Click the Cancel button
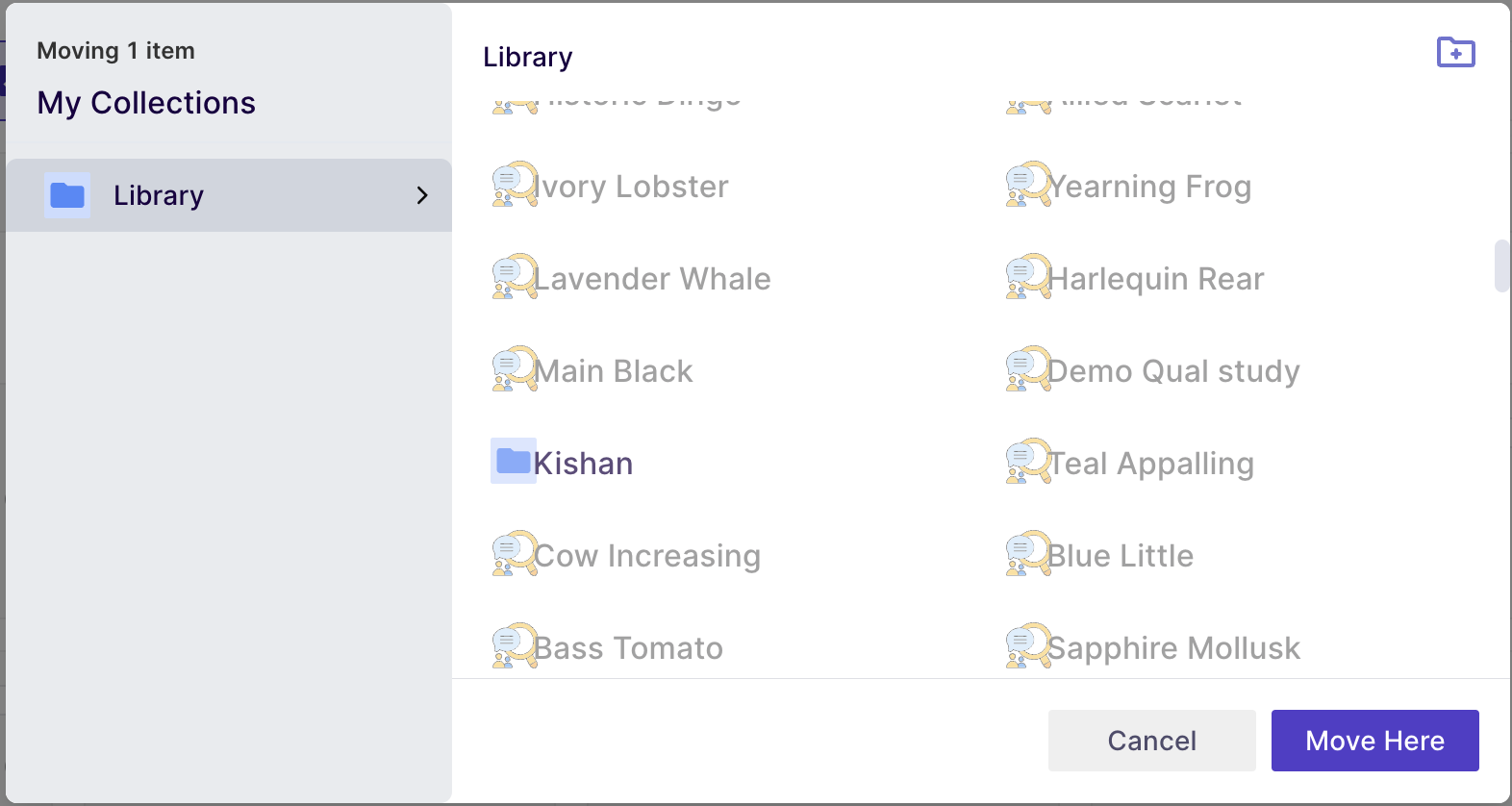The width and height of the screenshot is (1512, 806). pos(1151,741)
